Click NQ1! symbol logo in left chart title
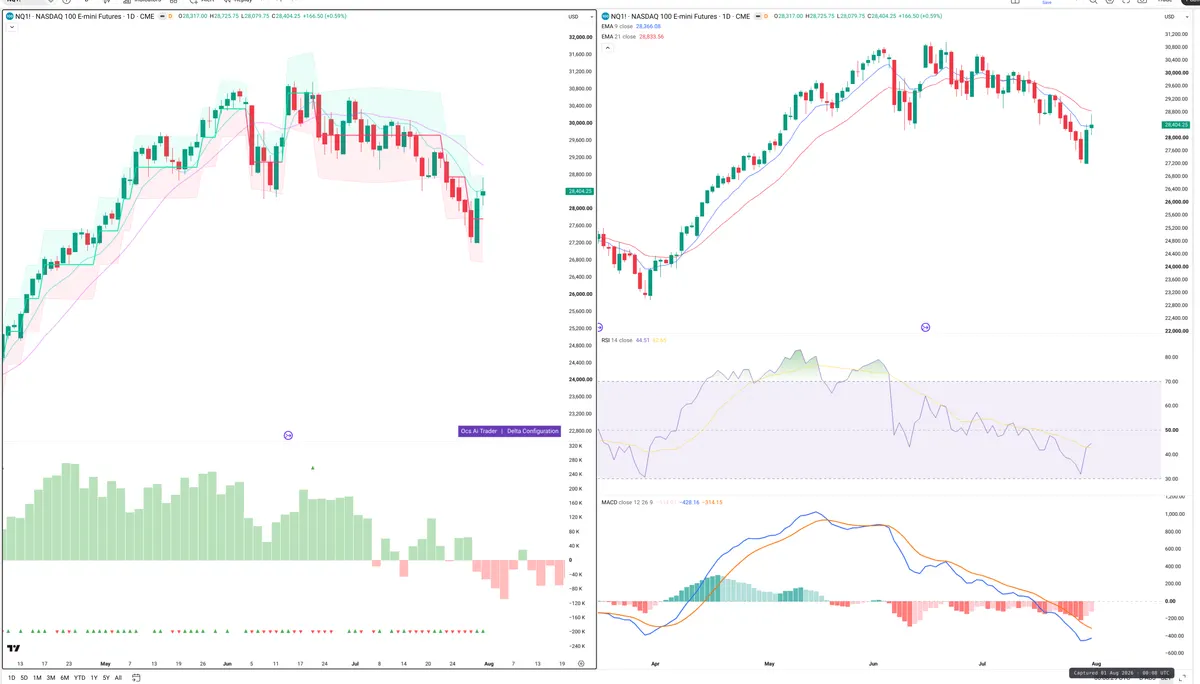Screen dimensions: 1200x684 pyautogui.click(x=9, y=17)
